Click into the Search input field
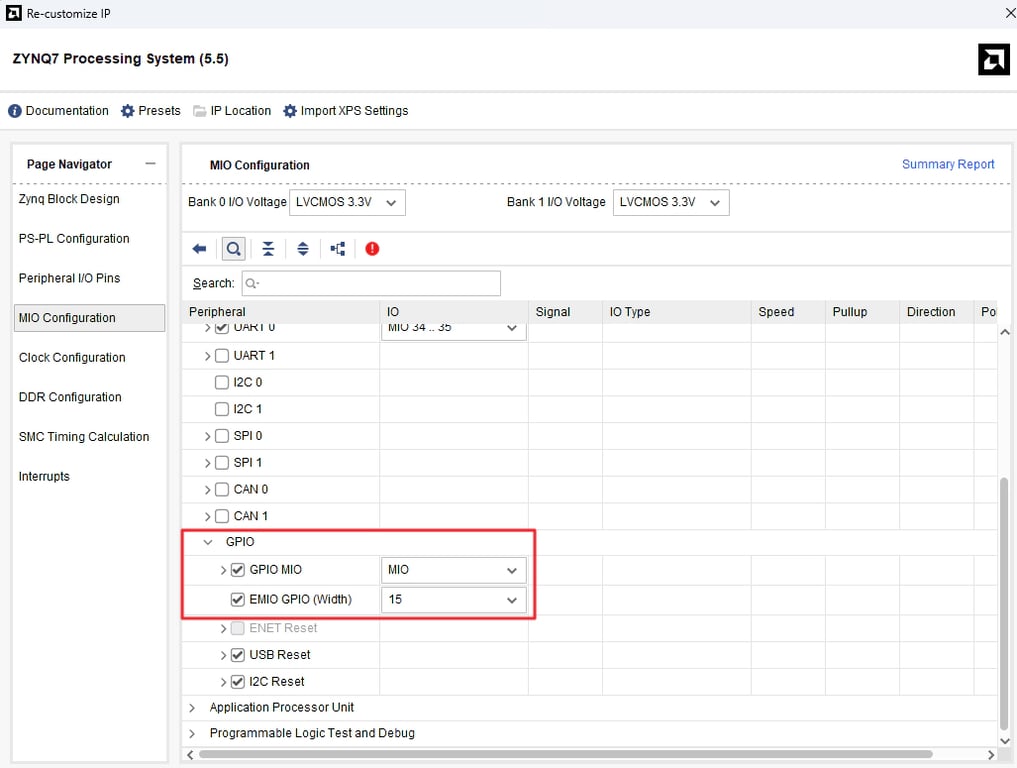The image size is (1017, 768). tap(371, 283)
